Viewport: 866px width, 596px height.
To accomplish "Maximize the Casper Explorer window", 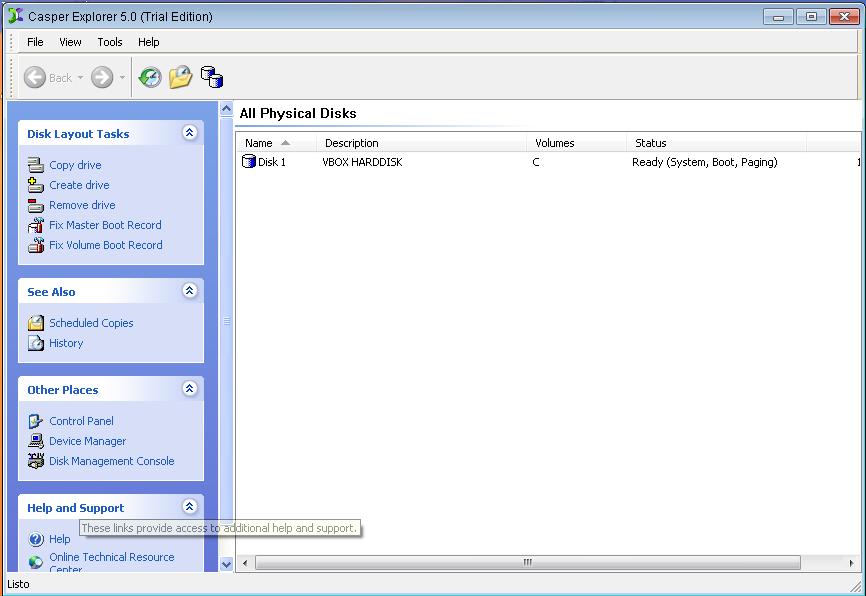I will (x=811, y=17).
